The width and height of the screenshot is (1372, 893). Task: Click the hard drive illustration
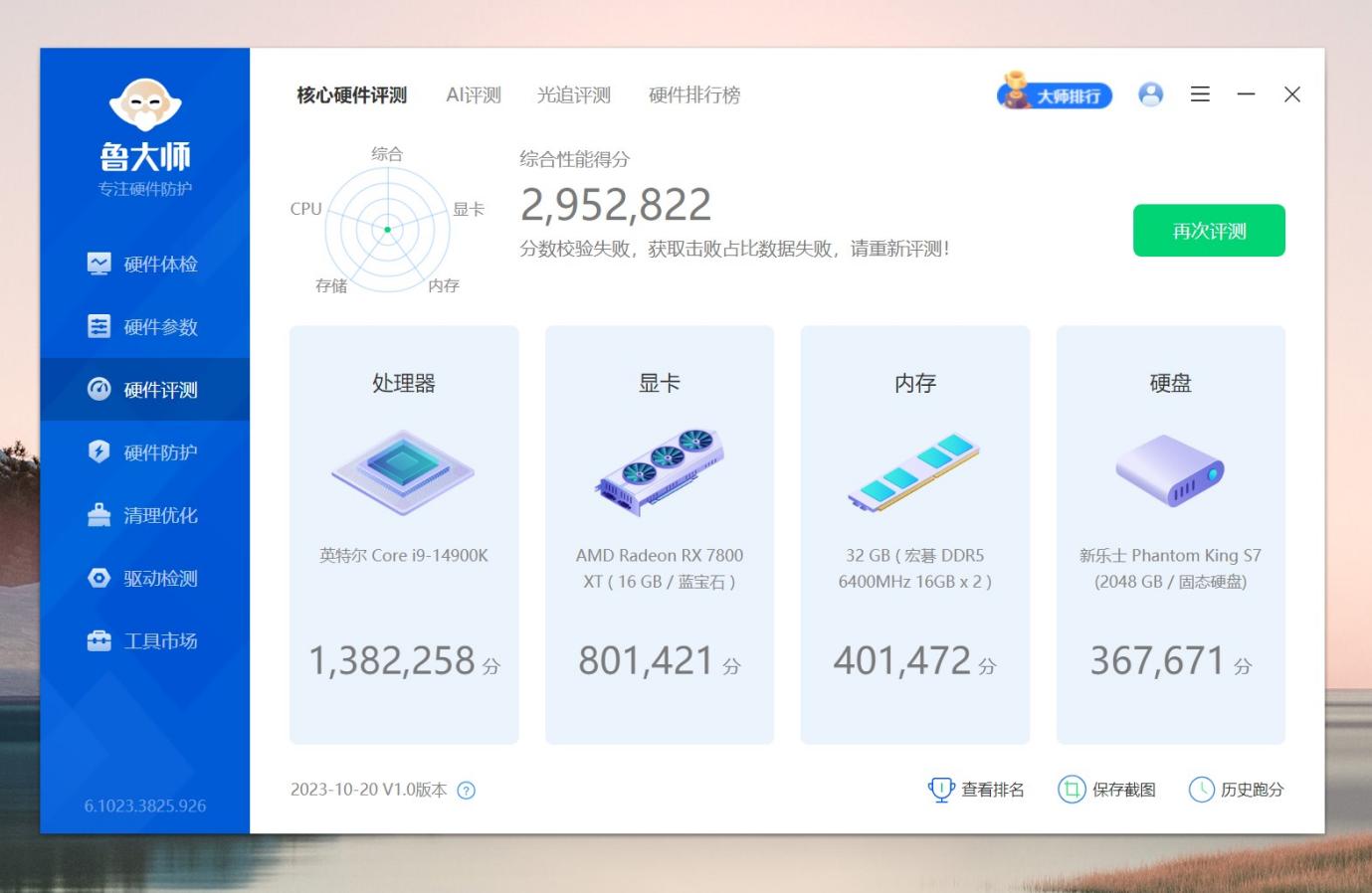pyautogui.click(x=1170, y=470)
